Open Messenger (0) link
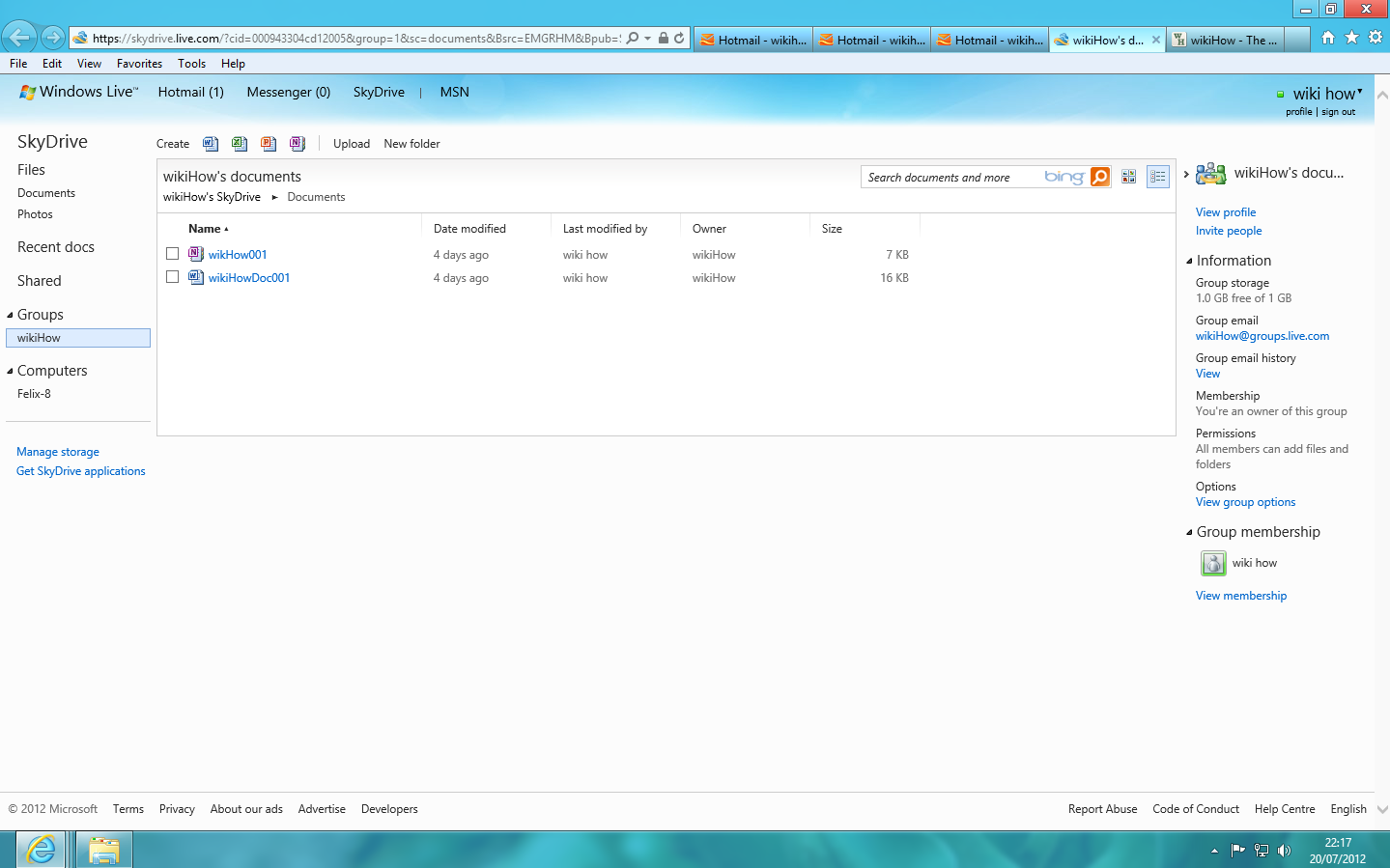Screen dimensions: 1390x868 [x=288, y=92]
